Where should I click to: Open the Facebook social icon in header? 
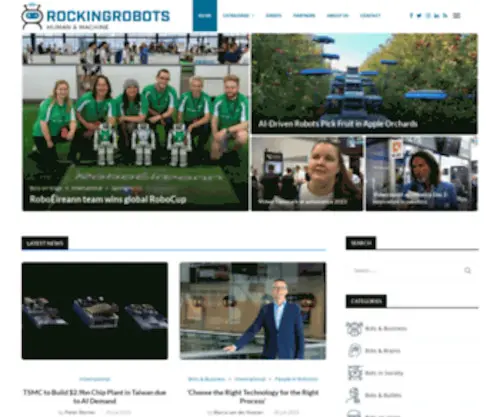tap(411, 16)
